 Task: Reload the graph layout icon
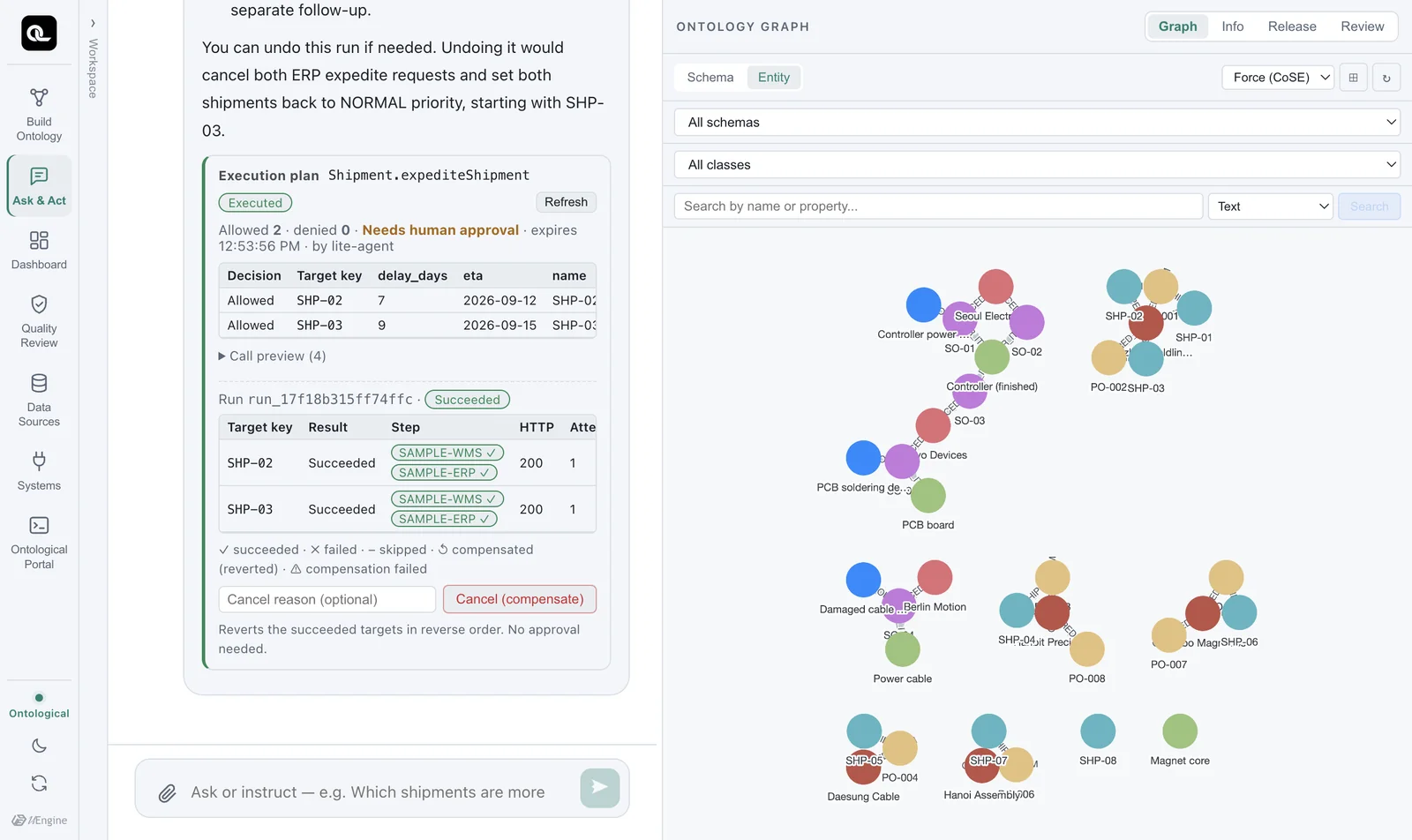point(1386,78)
